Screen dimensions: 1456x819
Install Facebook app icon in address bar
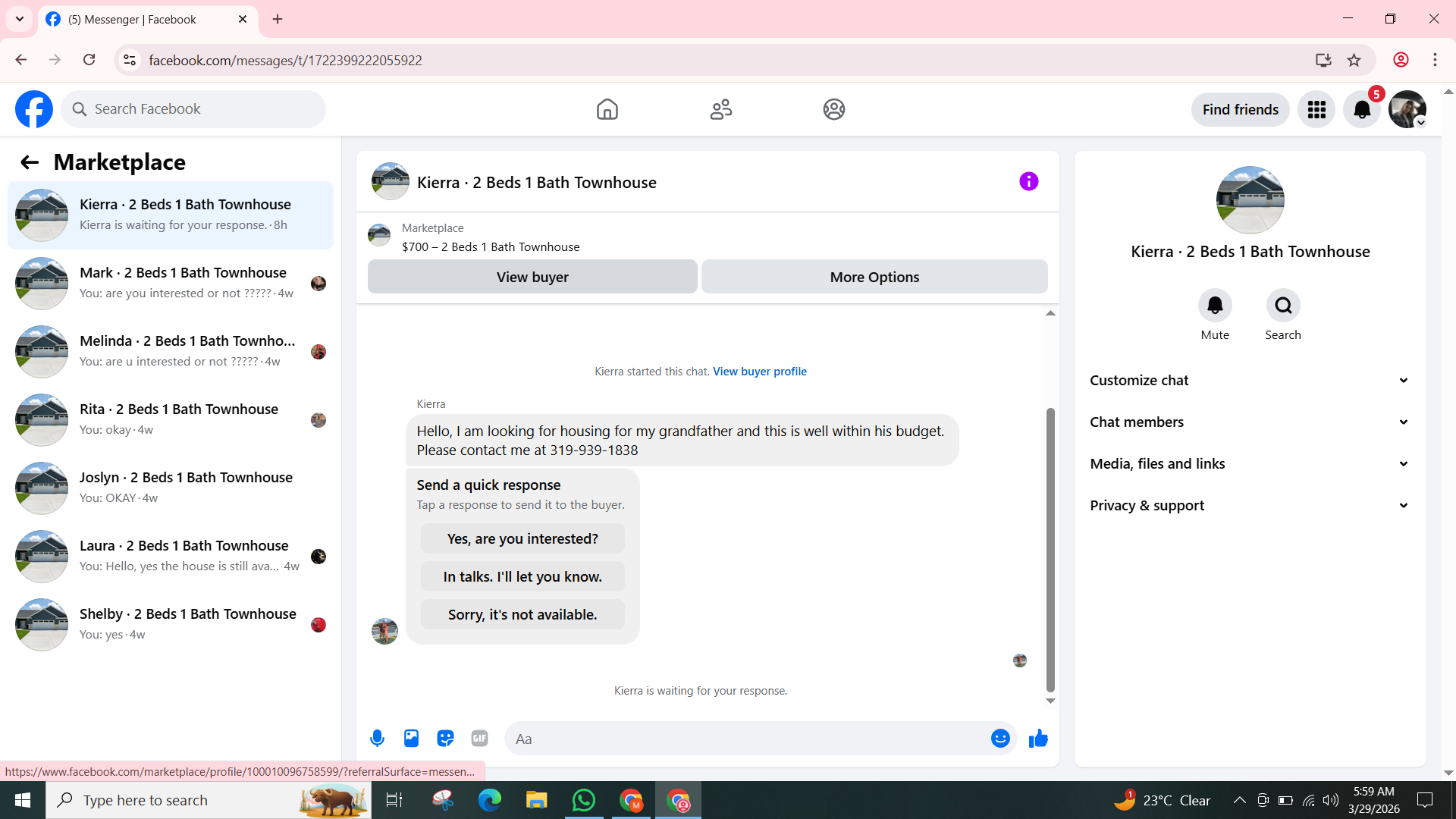[x=1323, y=60]
